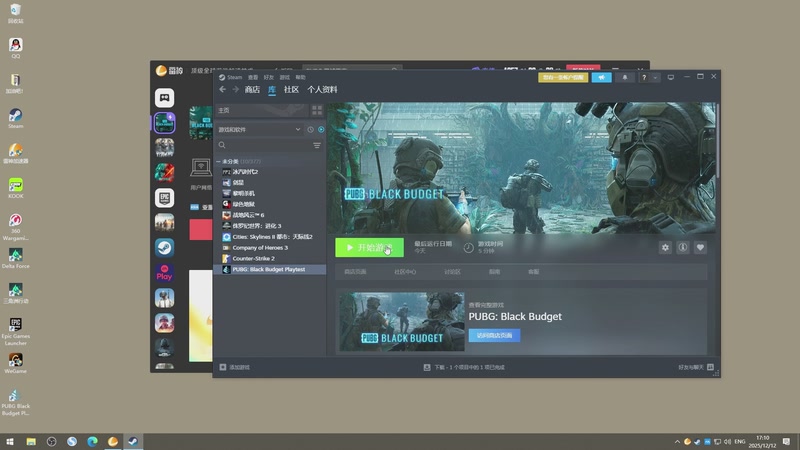Open game settings gear for PUBG Black Budget
The width and height of the screenshot is (800, 450).
665,247
